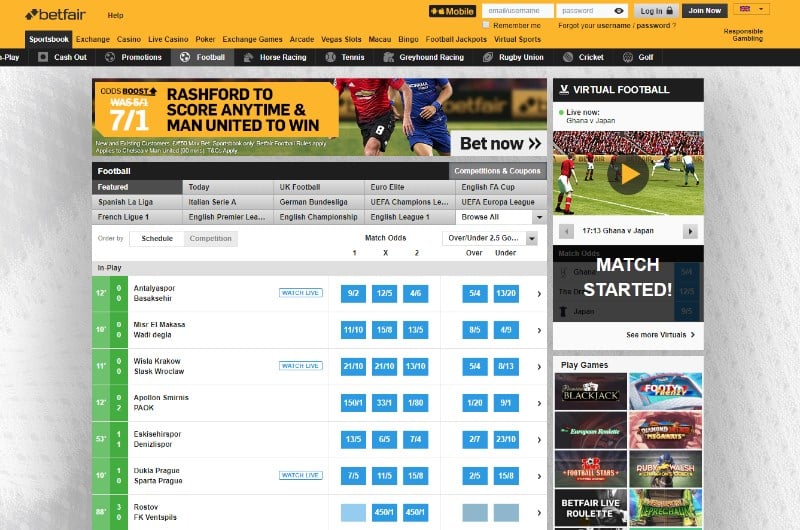Image resolution: width=800 pixels, height=530 pixels.
Task: Open Responsible Gambling link
Action: click(743, 35)
